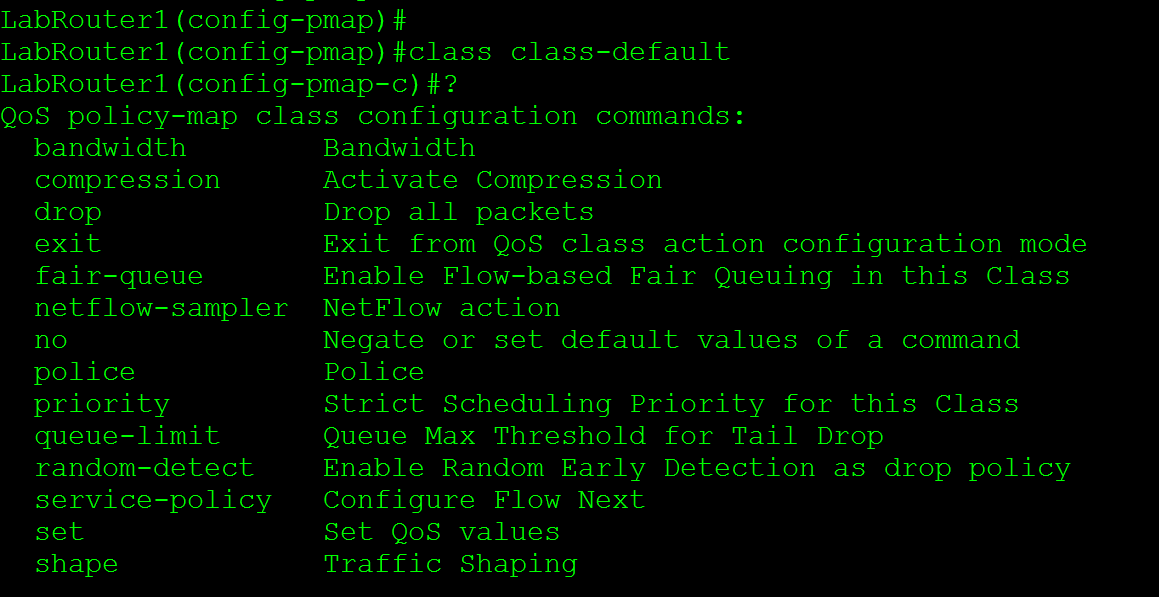Click the 'Enable Random Early Detection as drop policy' description
The image size is (1159, 597).
tap(696, 468)
